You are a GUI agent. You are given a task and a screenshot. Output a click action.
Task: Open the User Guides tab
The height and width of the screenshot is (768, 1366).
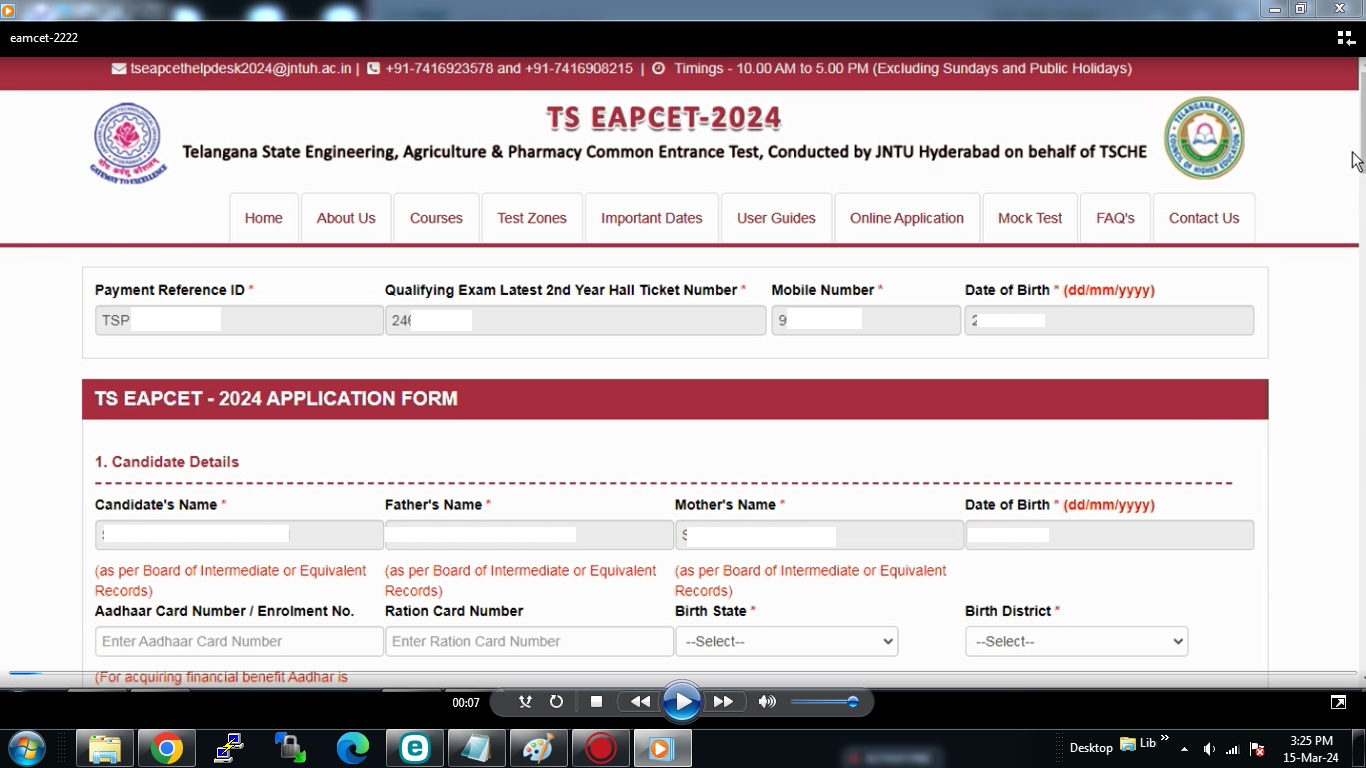point(776,218)
